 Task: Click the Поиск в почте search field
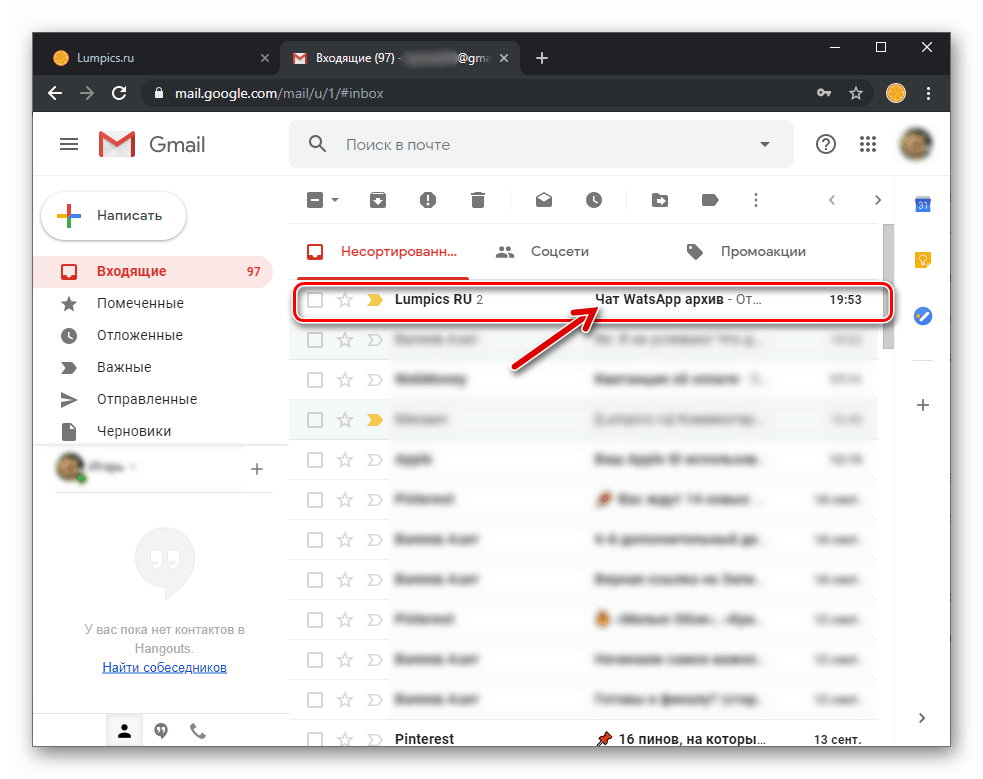[541, 145]
